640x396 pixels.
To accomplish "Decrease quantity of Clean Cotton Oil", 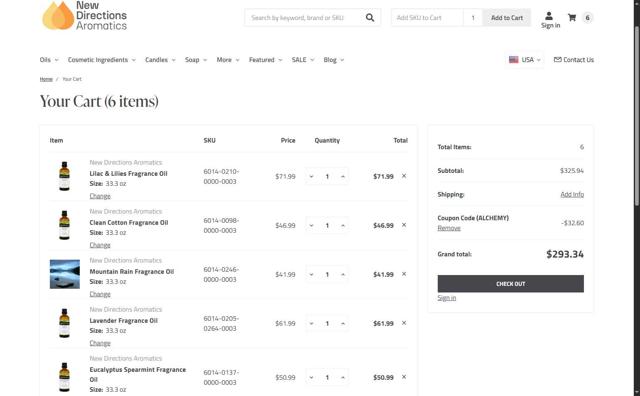I will click(x=311, y=225).
